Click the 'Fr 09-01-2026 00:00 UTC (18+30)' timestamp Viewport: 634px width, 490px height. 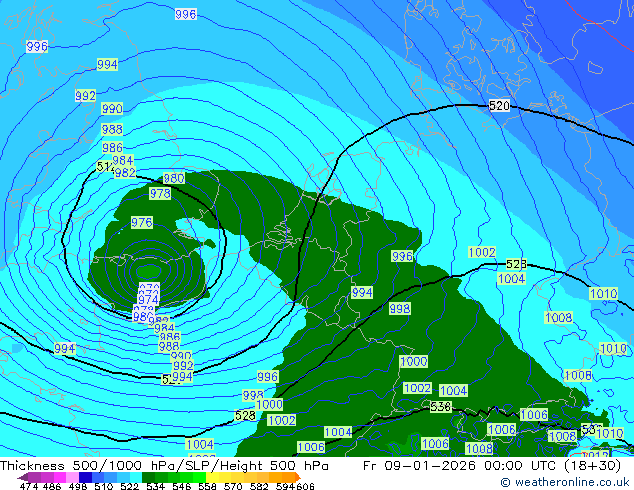pyautogui.click(x=492, y=466)
